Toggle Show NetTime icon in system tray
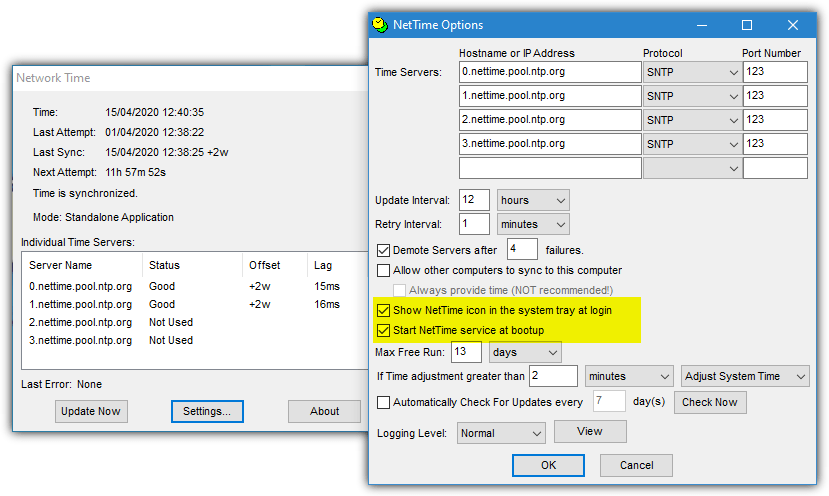The width and height of the screenshot is (829, 496). (383, 310)
